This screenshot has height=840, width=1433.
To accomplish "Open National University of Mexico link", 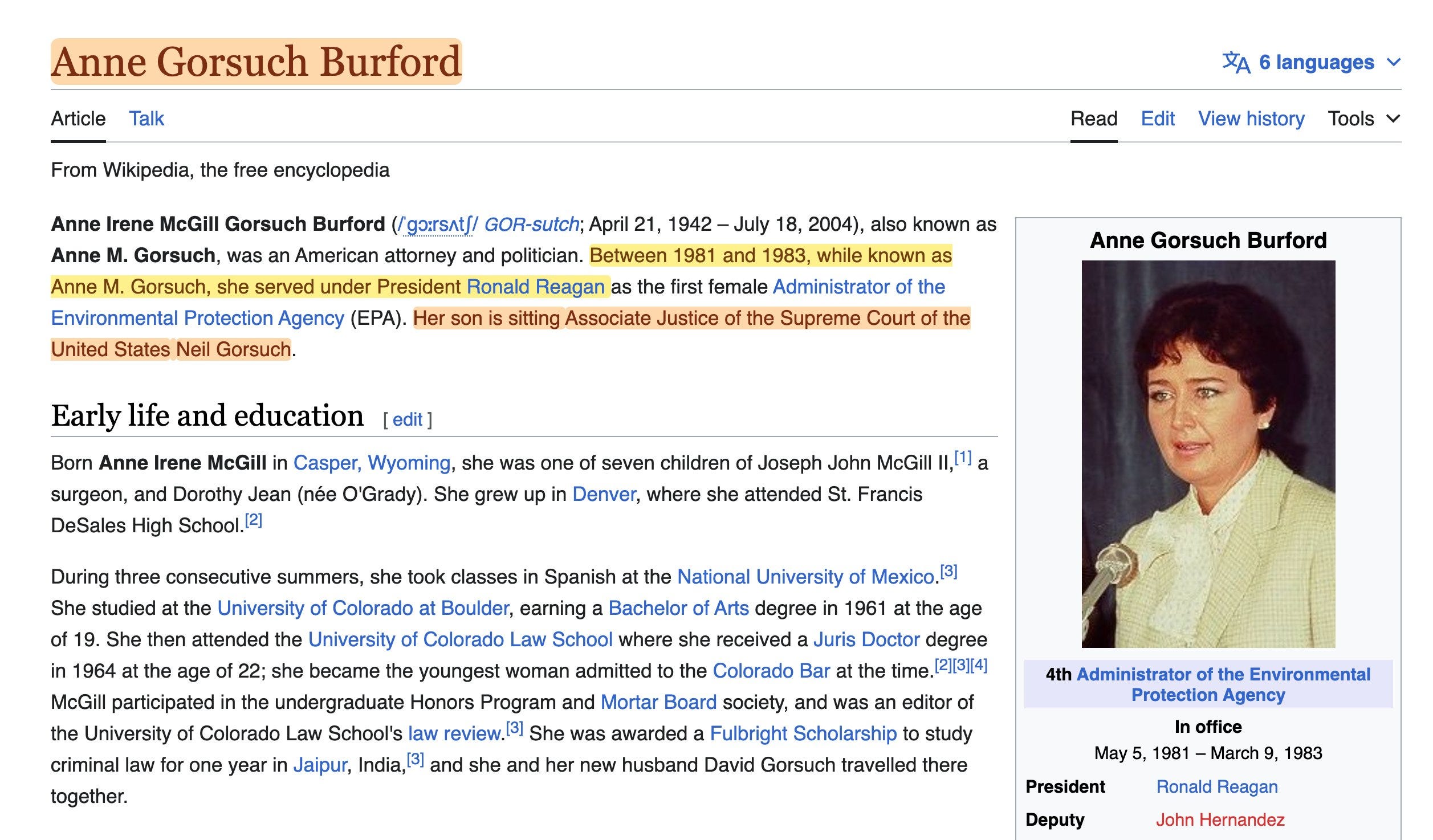I will coord(805,577).
